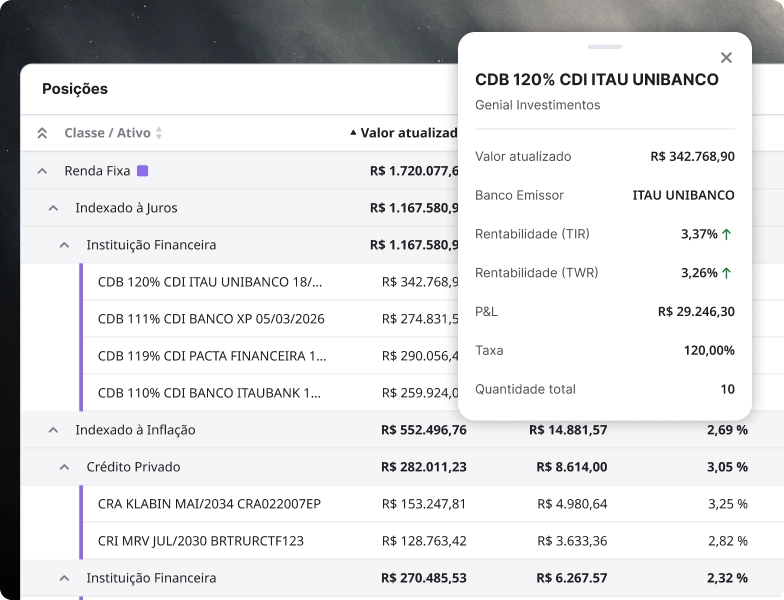Collapse the Indexado à Inflação group
Image resolution: width=784 pixels, height=600 pixels.
click(54, 430)
